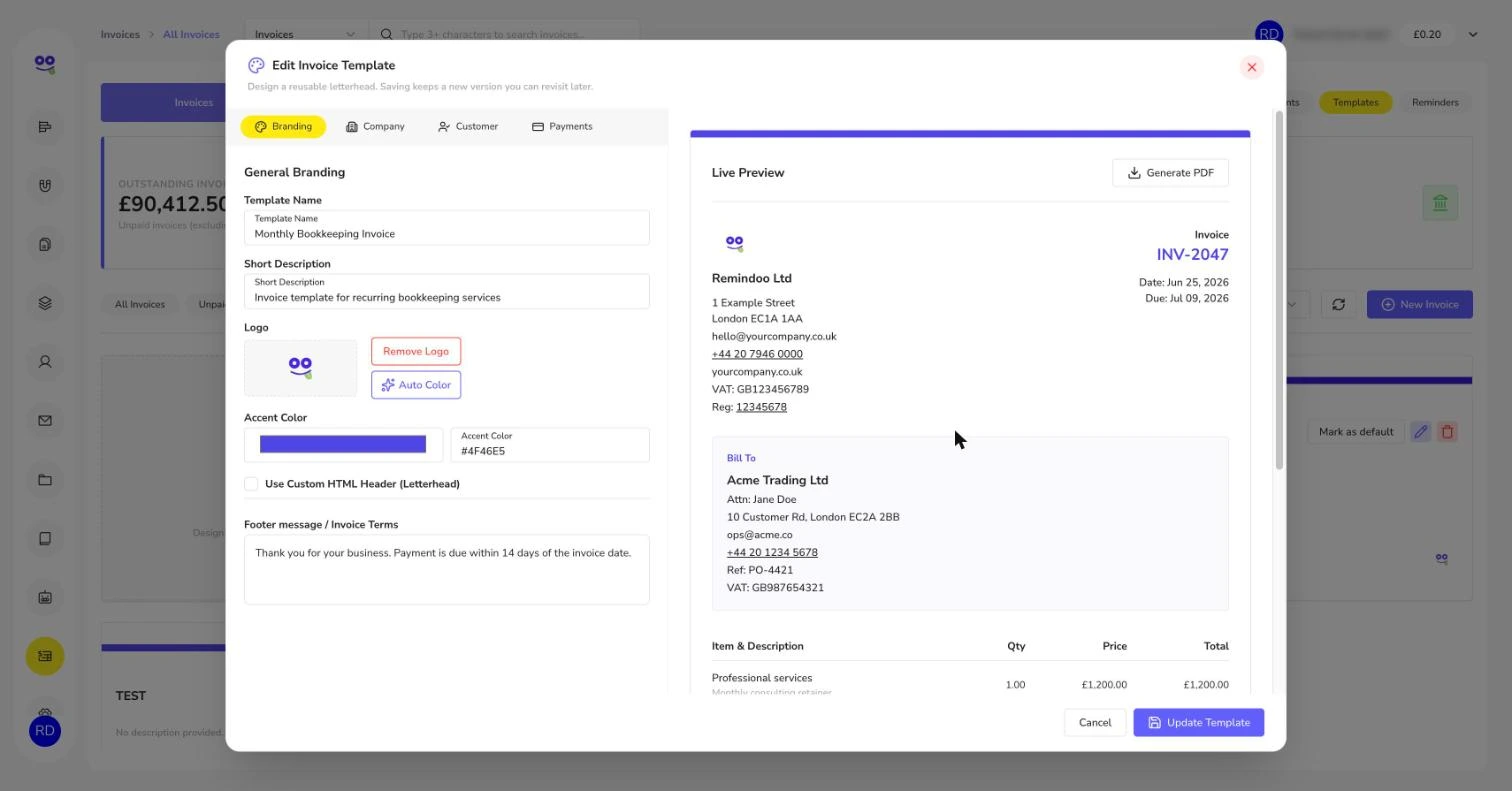1512x791 pixels.
Task: Click the Acme phone number +44 20 1234 5678
Action: tap(772, 552)
